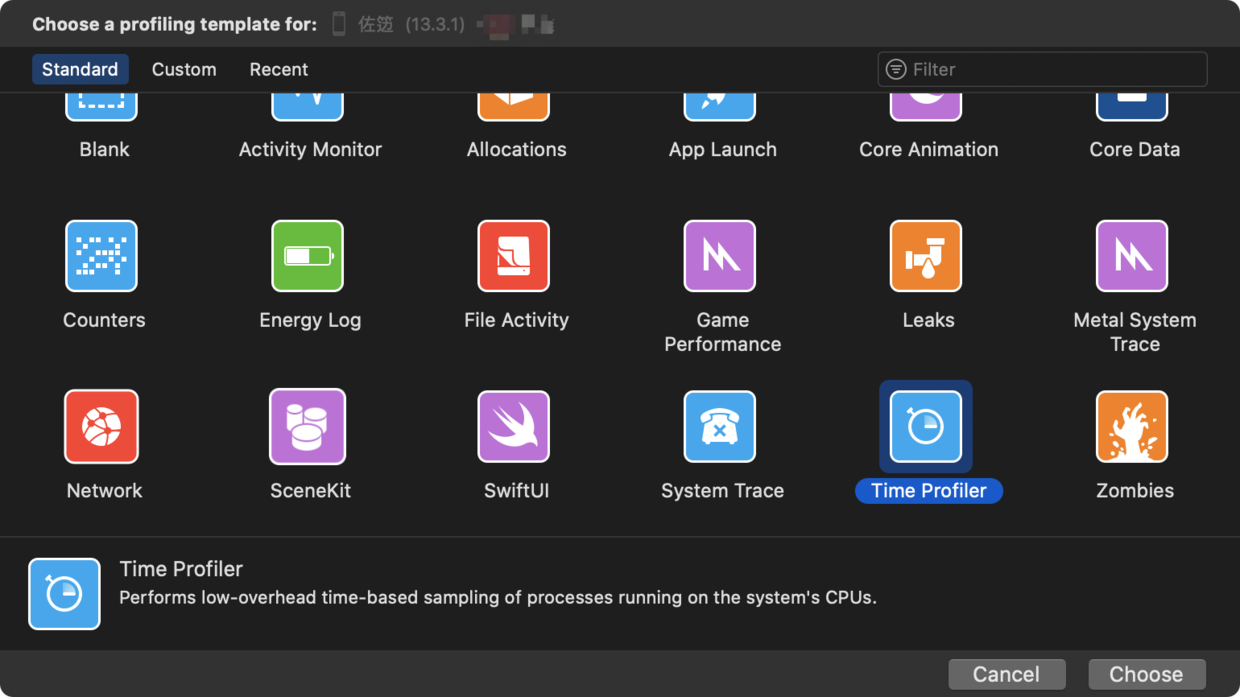The width and height of the screenshot is (1240, 697).
Task: Select the Core Data template icon
Action: point(1131,107)
